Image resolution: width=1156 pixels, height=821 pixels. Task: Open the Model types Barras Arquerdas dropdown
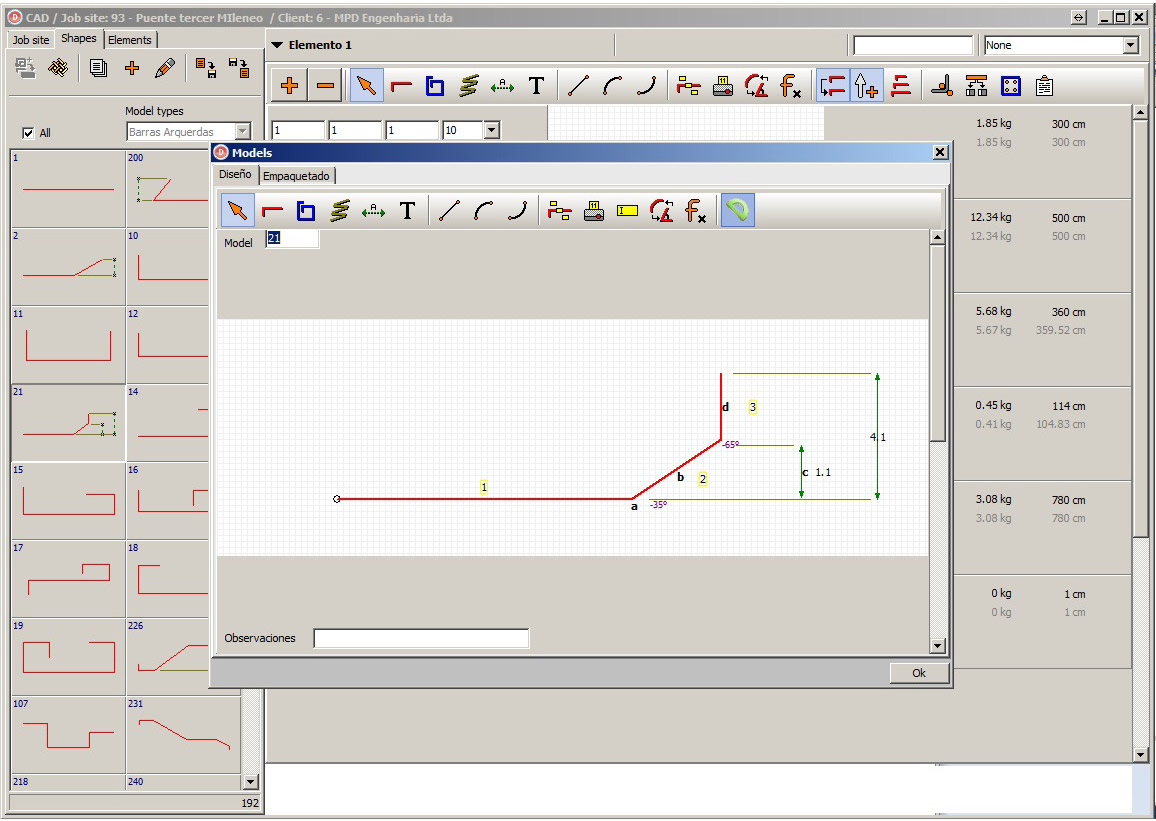pyautogui.click(x=242, y=132)
